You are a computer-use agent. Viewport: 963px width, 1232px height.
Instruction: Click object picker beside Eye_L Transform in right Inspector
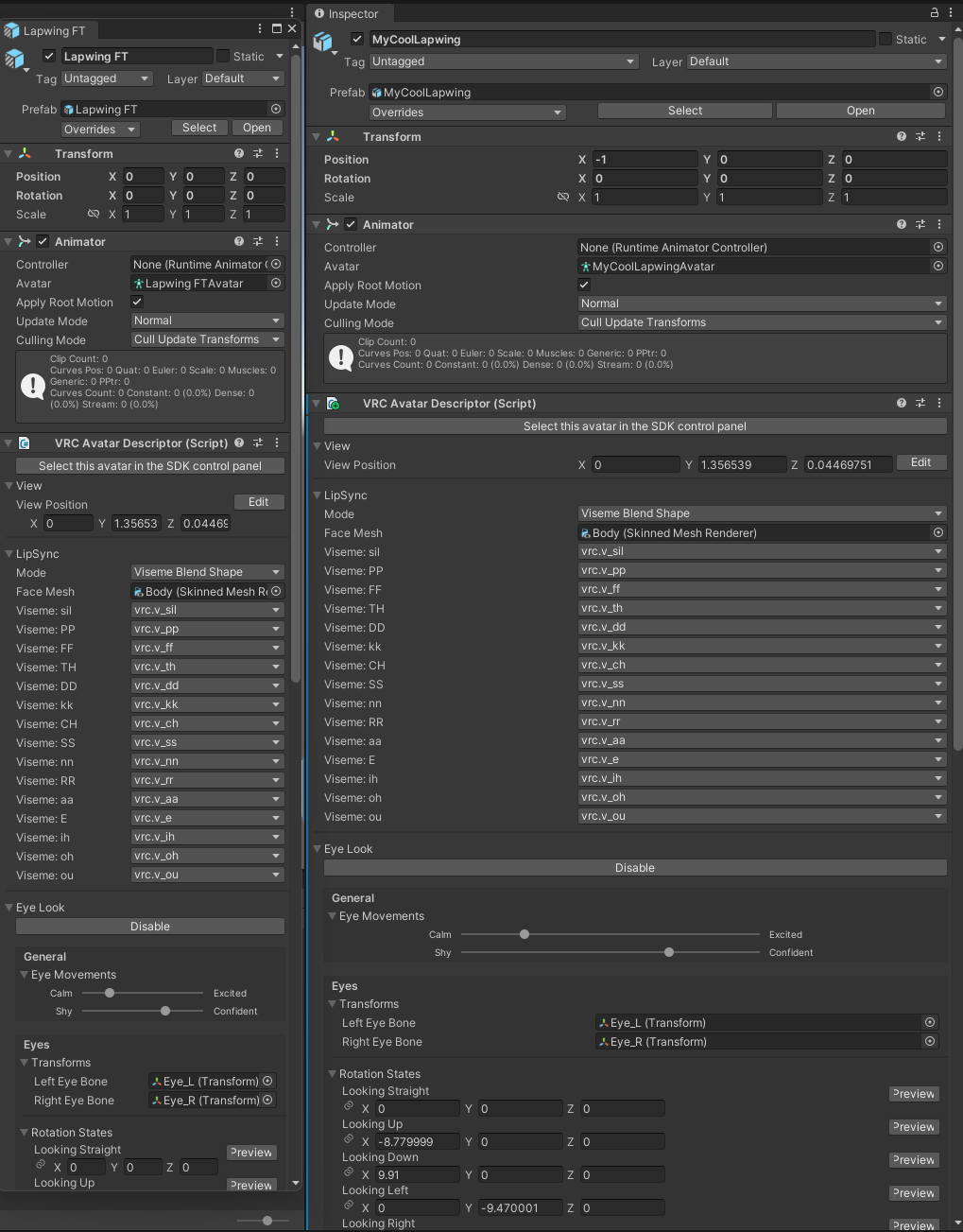930,1023
